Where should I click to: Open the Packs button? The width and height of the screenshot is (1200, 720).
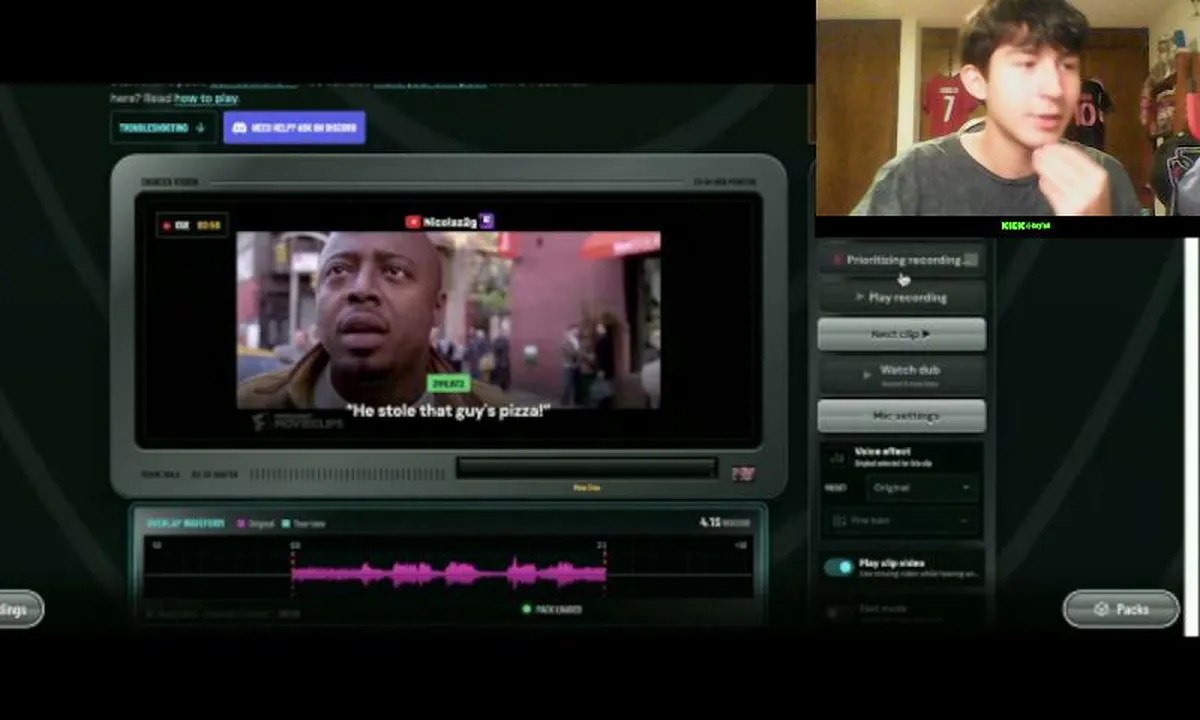[x=1121, y=609]
